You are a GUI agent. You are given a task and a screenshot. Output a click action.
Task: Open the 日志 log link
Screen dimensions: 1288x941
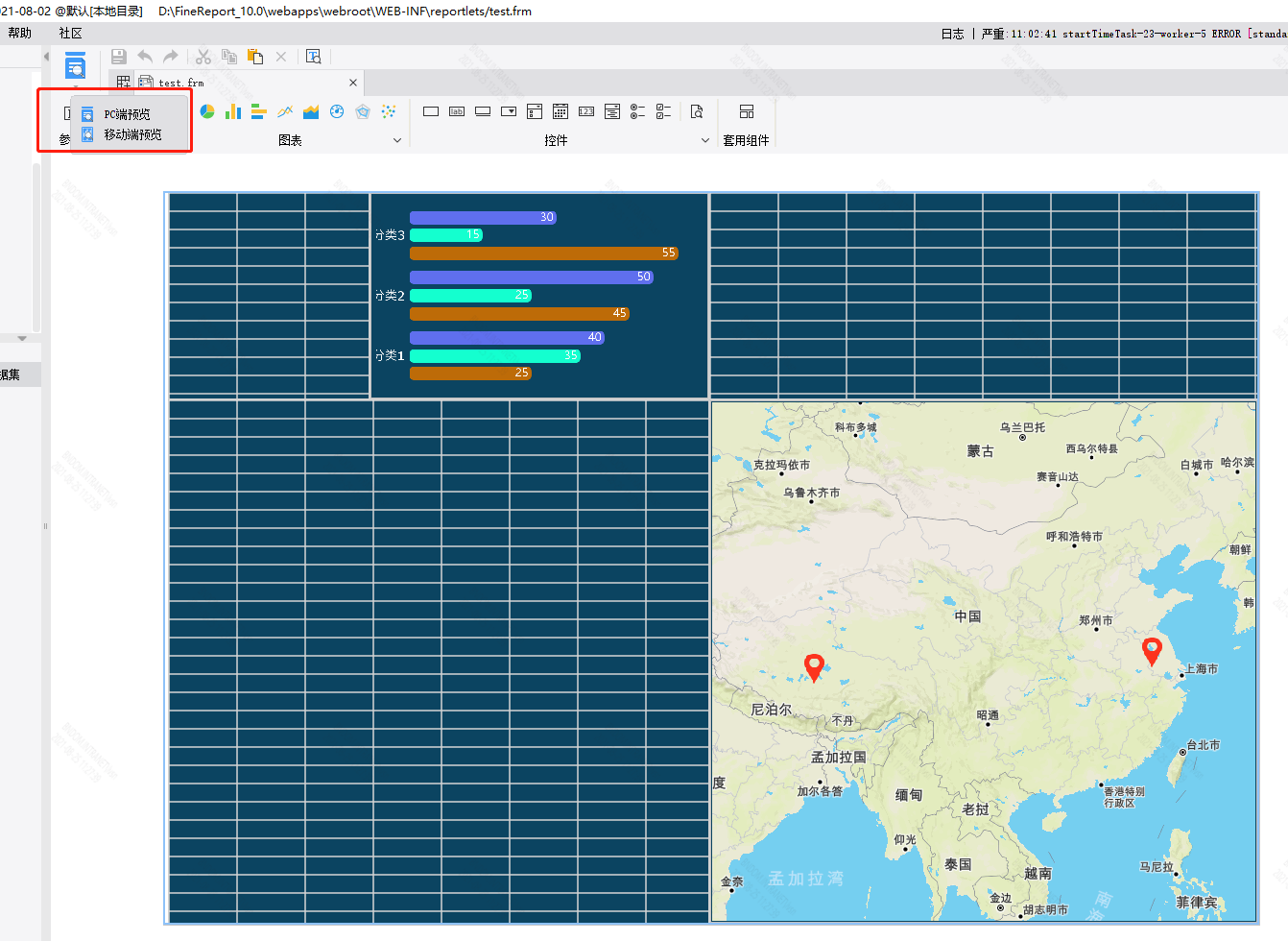pyautogui.click(x=953, y=34)
